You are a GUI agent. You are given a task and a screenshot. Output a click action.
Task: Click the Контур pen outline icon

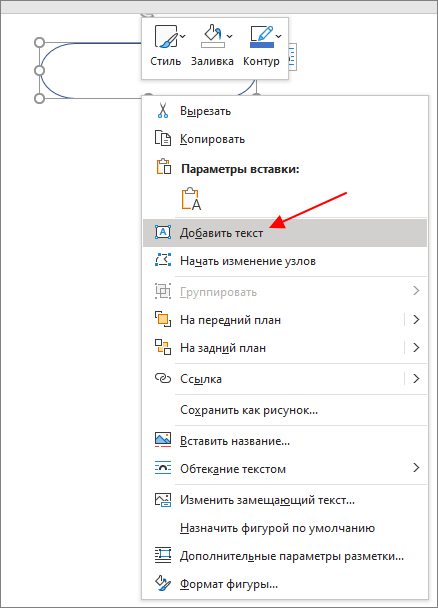point(262,36)
